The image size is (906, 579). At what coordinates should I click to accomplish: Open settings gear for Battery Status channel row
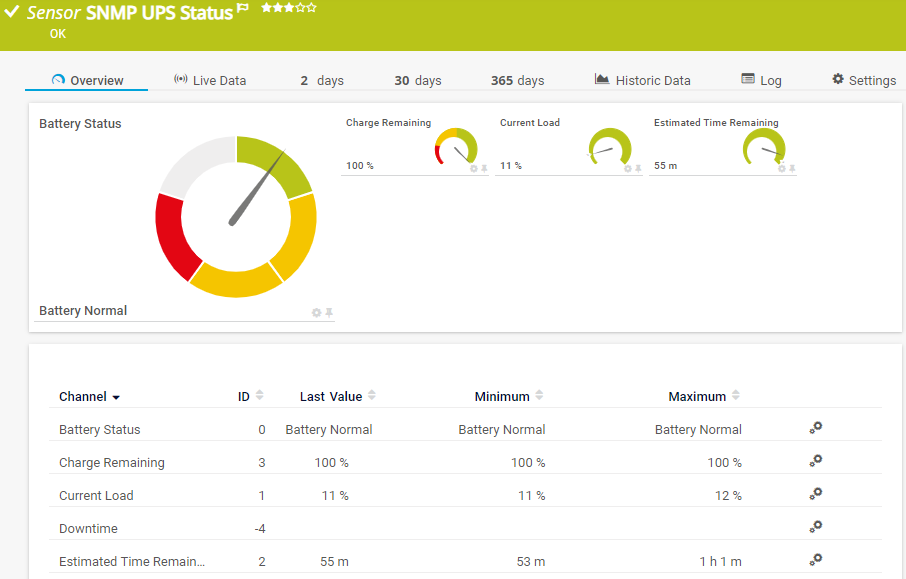click(x=816, y=428)
